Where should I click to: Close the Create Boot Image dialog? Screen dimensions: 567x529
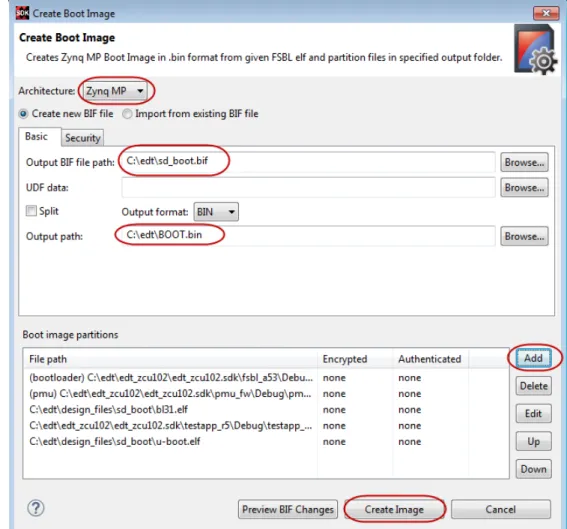point(546,13)
